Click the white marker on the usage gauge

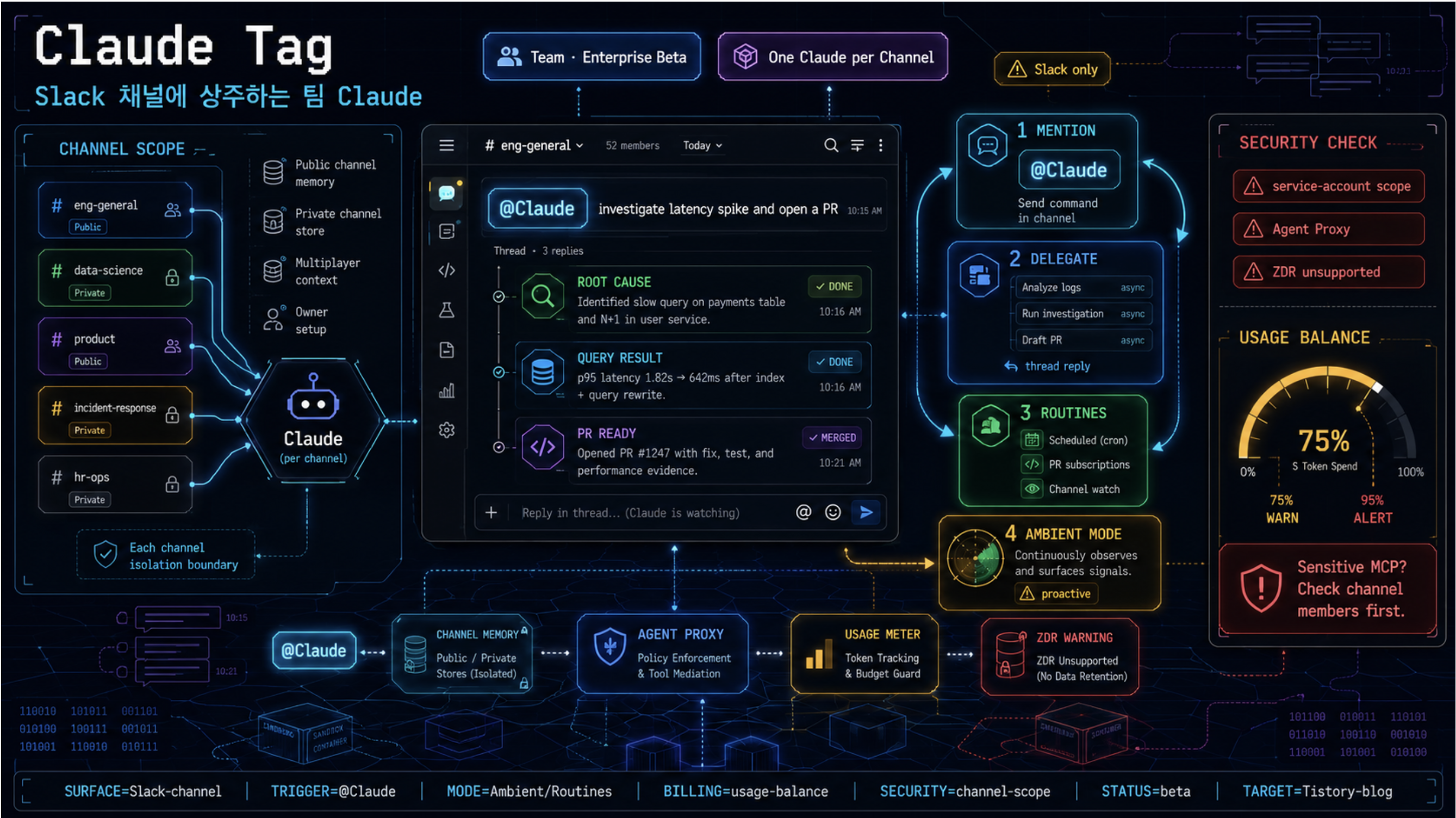1377,387
